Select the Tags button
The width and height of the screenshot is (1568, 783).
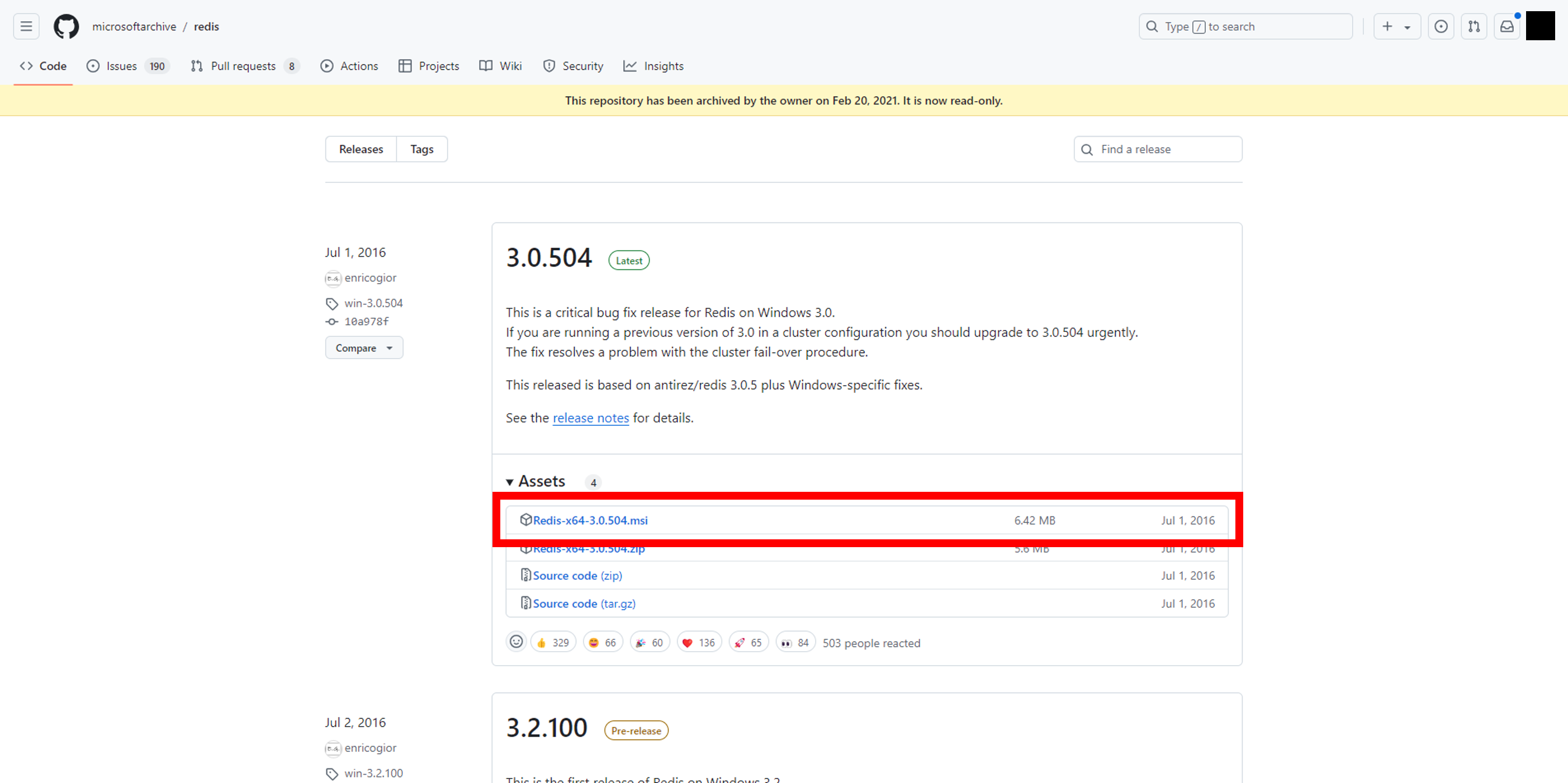coord(422,149)
